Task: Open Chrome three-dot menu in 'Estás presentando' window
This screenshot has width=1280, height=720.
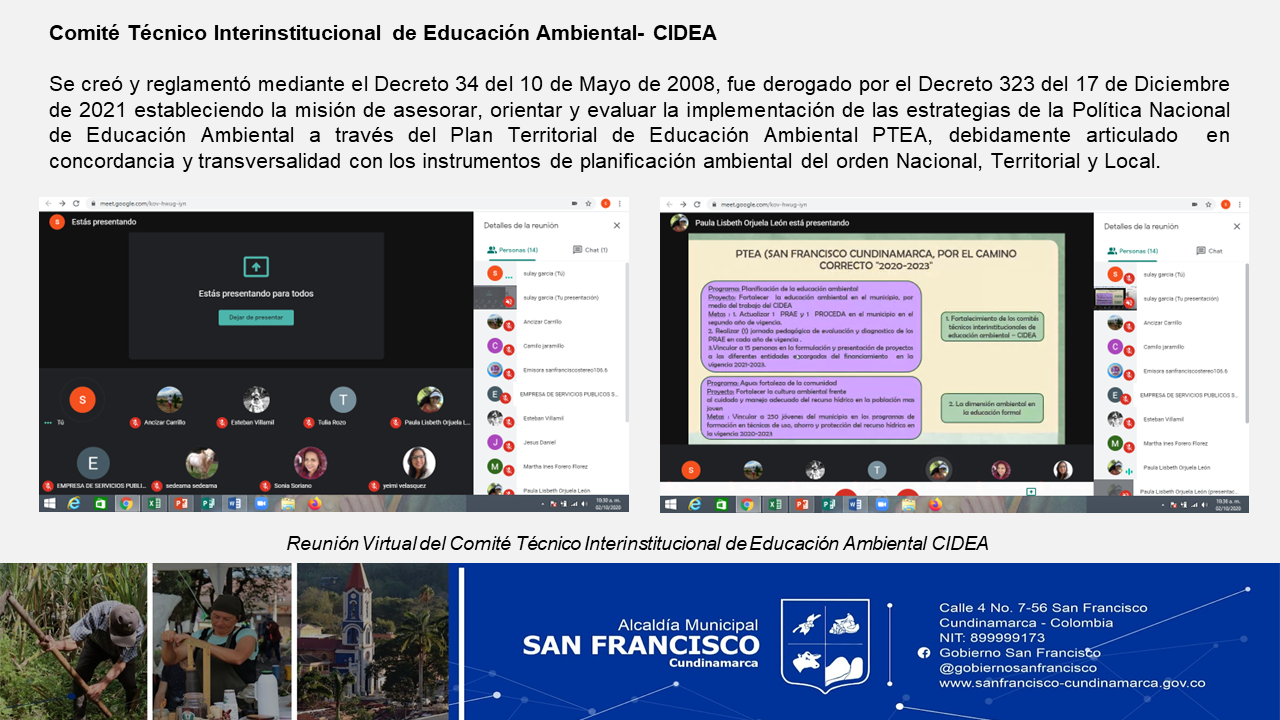Action: coord(620,203)
